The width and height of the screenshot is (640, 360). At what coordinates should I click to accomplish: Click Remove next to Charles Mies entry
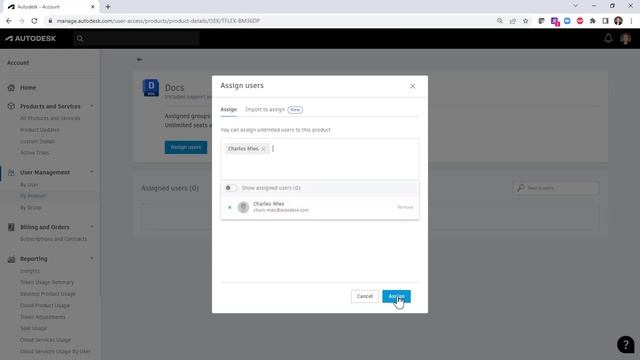click(405, 207)
